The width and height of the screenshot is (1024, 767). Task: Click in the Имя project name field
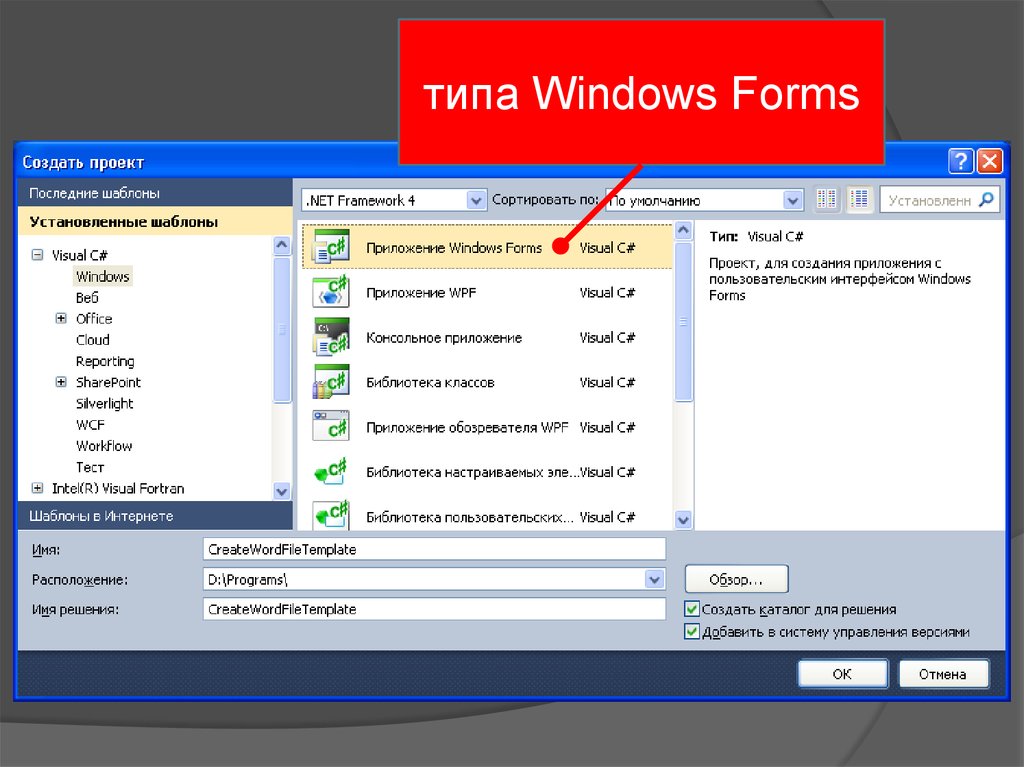(433, 549)
